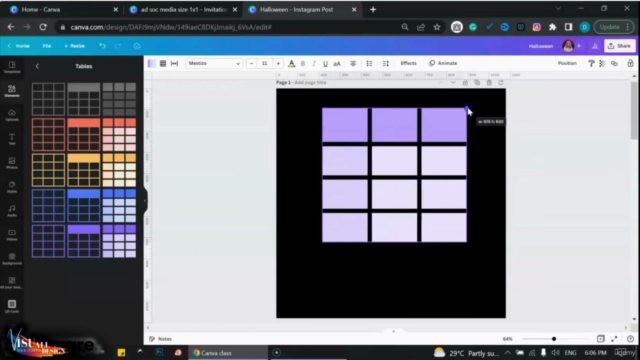Click the Share button

pyautogui.click(x=620, y=46)
